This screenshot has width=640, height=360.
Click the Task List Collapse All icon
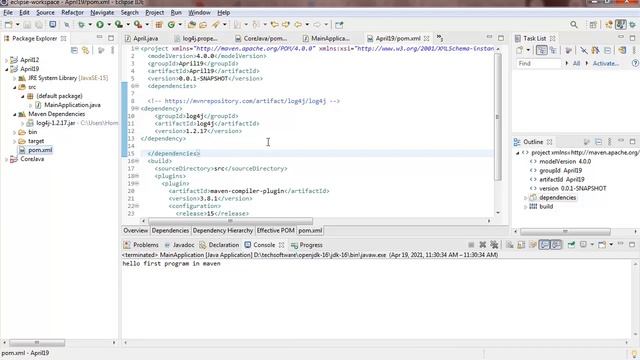click(607, 50)
